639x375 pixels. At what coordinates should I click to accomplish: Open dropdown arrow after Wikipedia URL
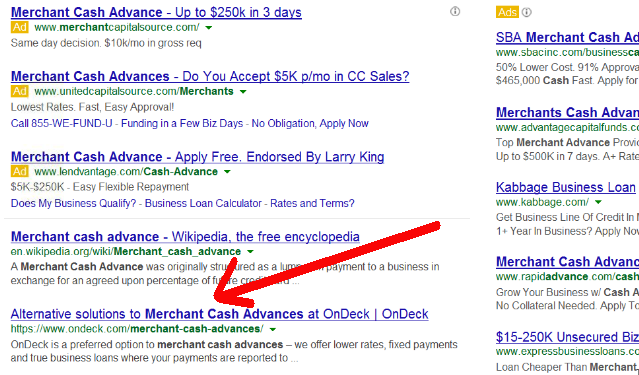point(250,252)
